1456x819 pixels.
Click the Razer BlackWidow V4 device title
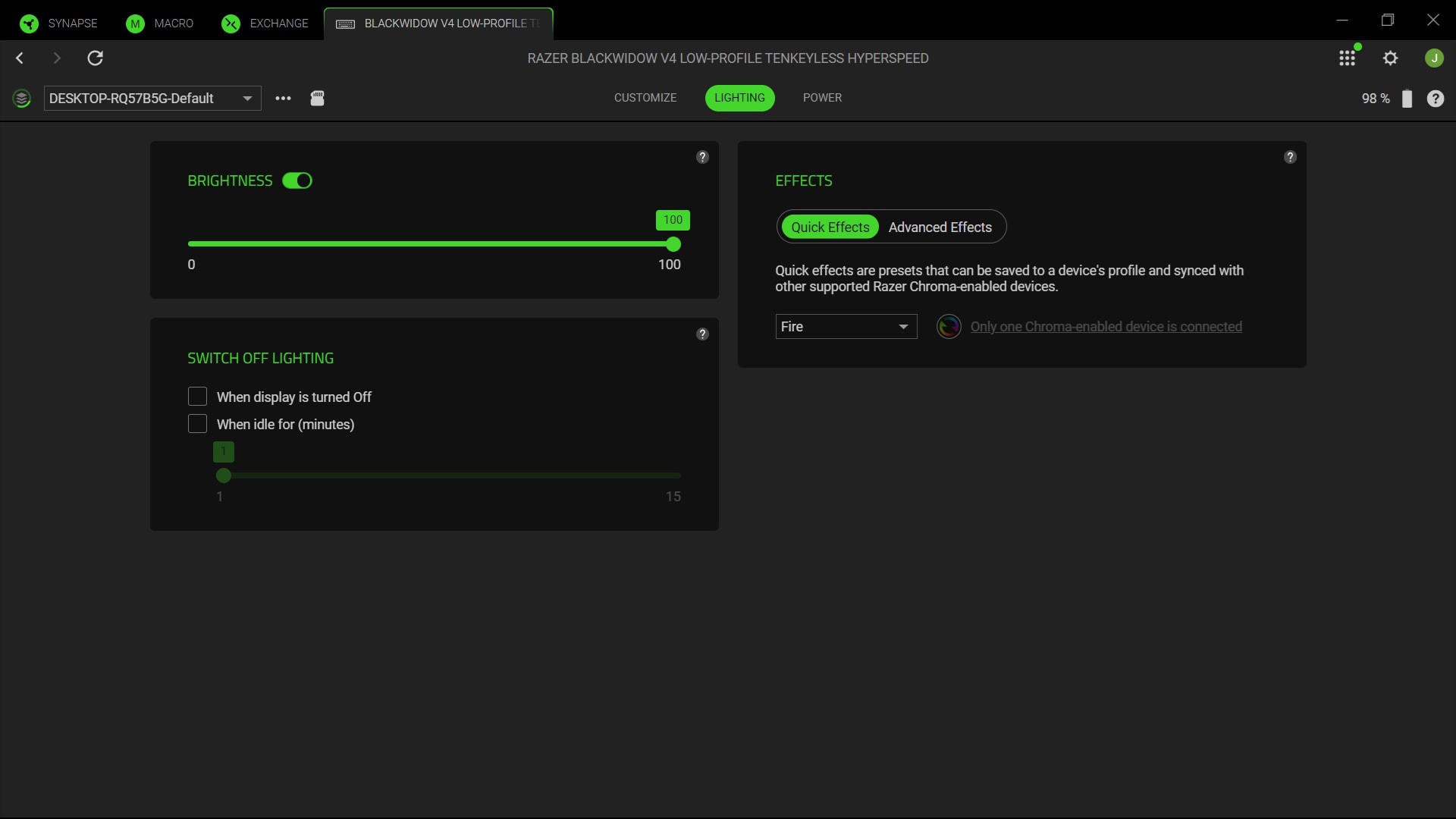tap(728, 58)
